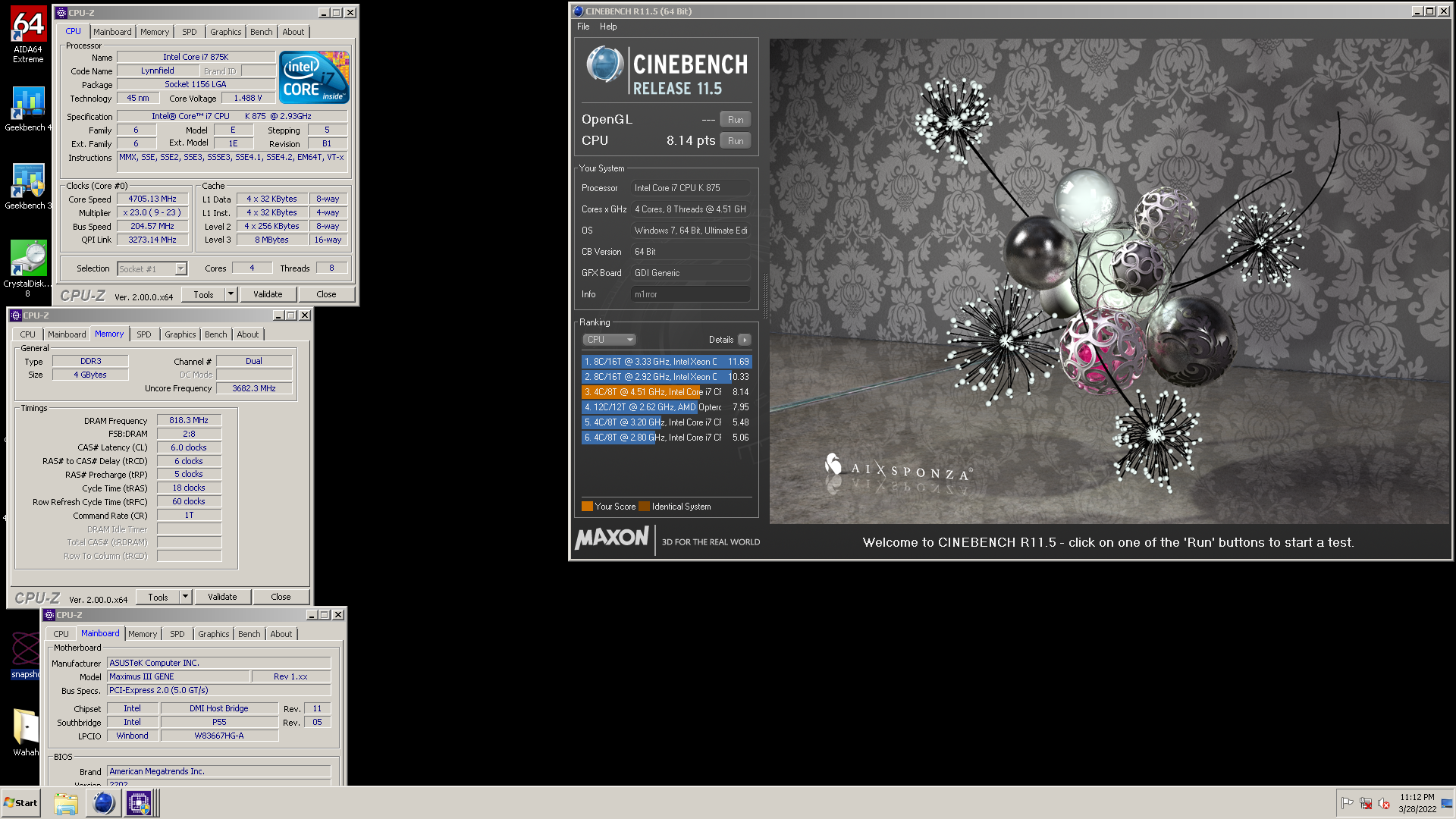Open Tools dropdown arrow in Memory window
This screenshot has width=1456, height=819.
coord(185,597)
